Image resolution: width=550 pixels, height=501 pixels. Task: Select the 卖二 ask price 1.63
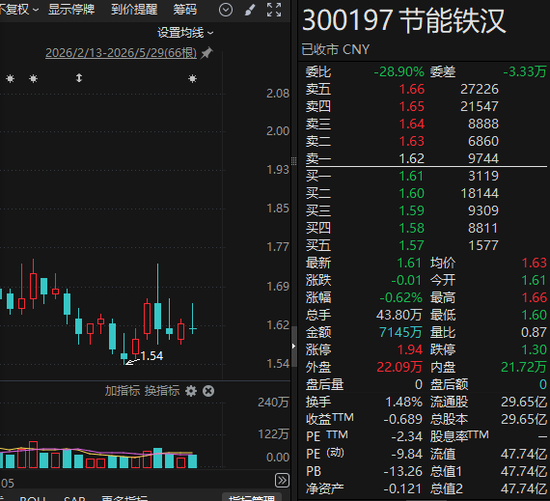pos(412,141)
